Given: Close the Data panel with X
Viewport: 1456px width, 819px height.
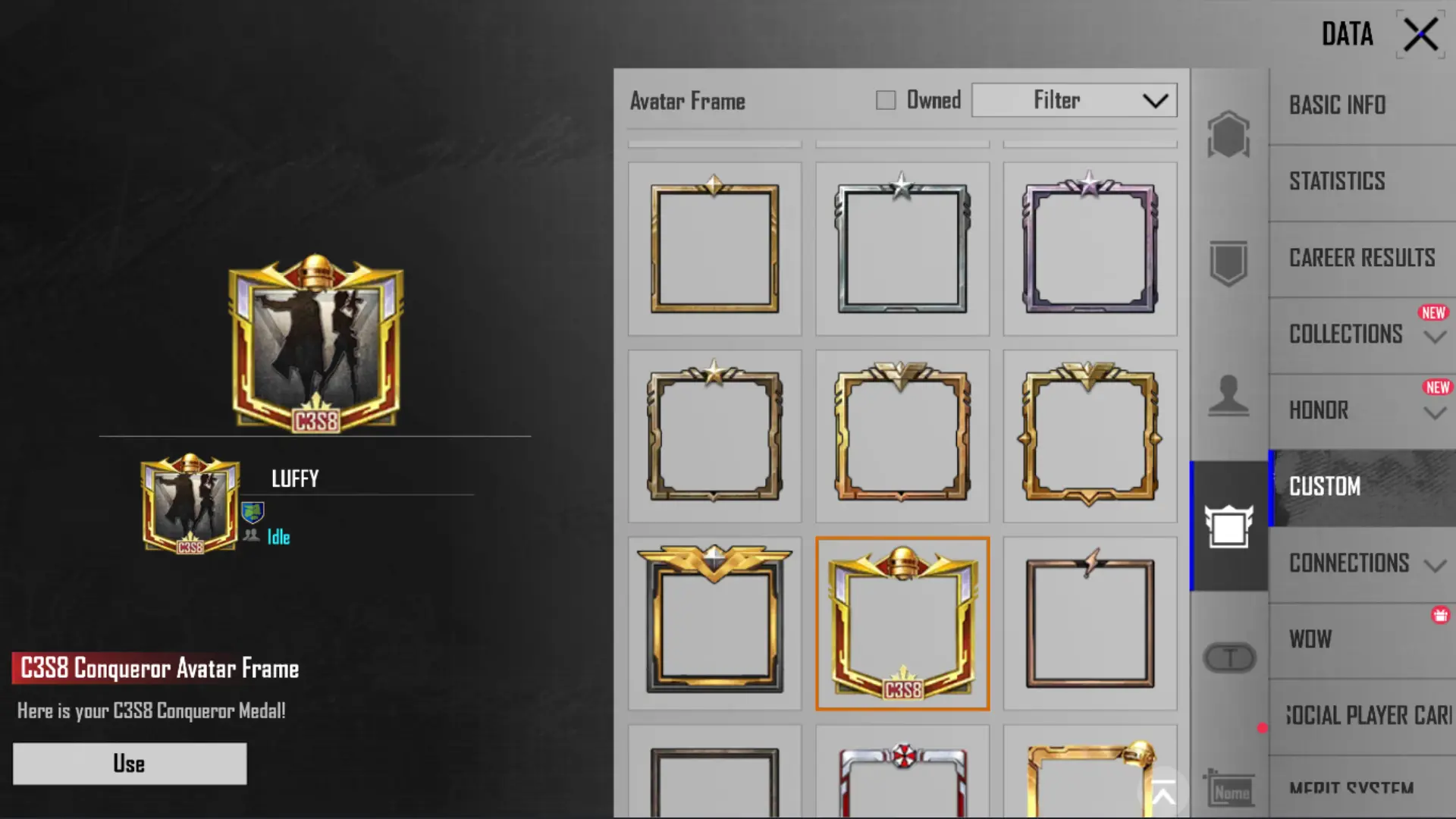Looking at the screenshot, I should point(1420,35).
